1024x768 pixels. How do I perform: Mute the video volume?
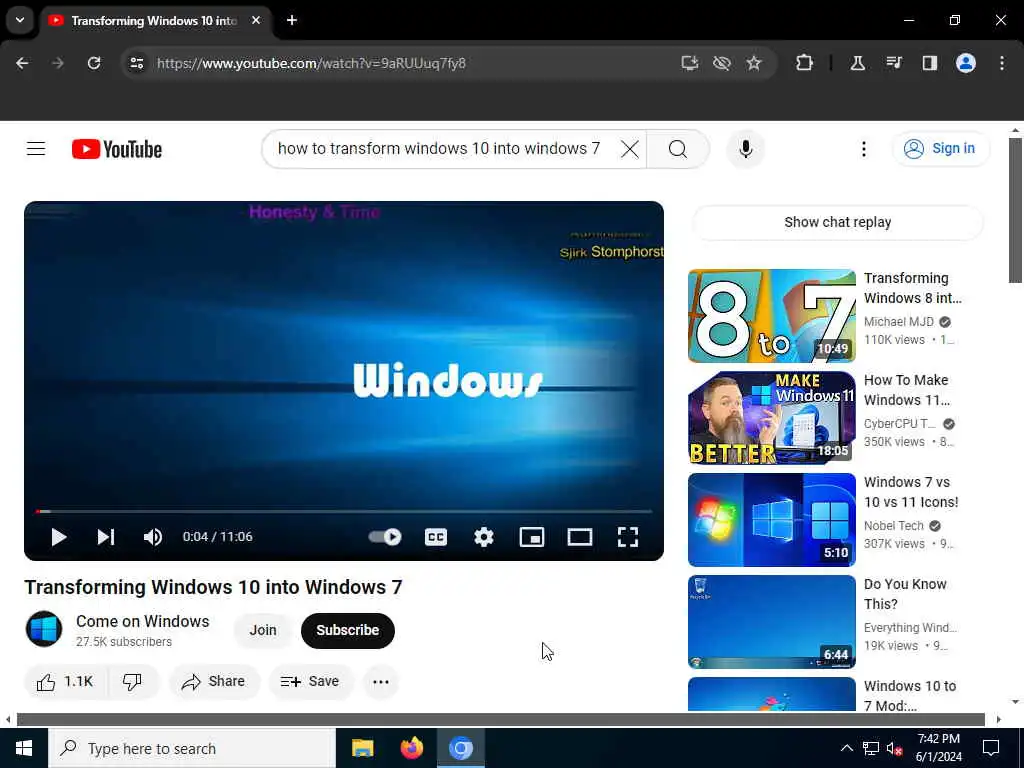click(x=153, y=537)
